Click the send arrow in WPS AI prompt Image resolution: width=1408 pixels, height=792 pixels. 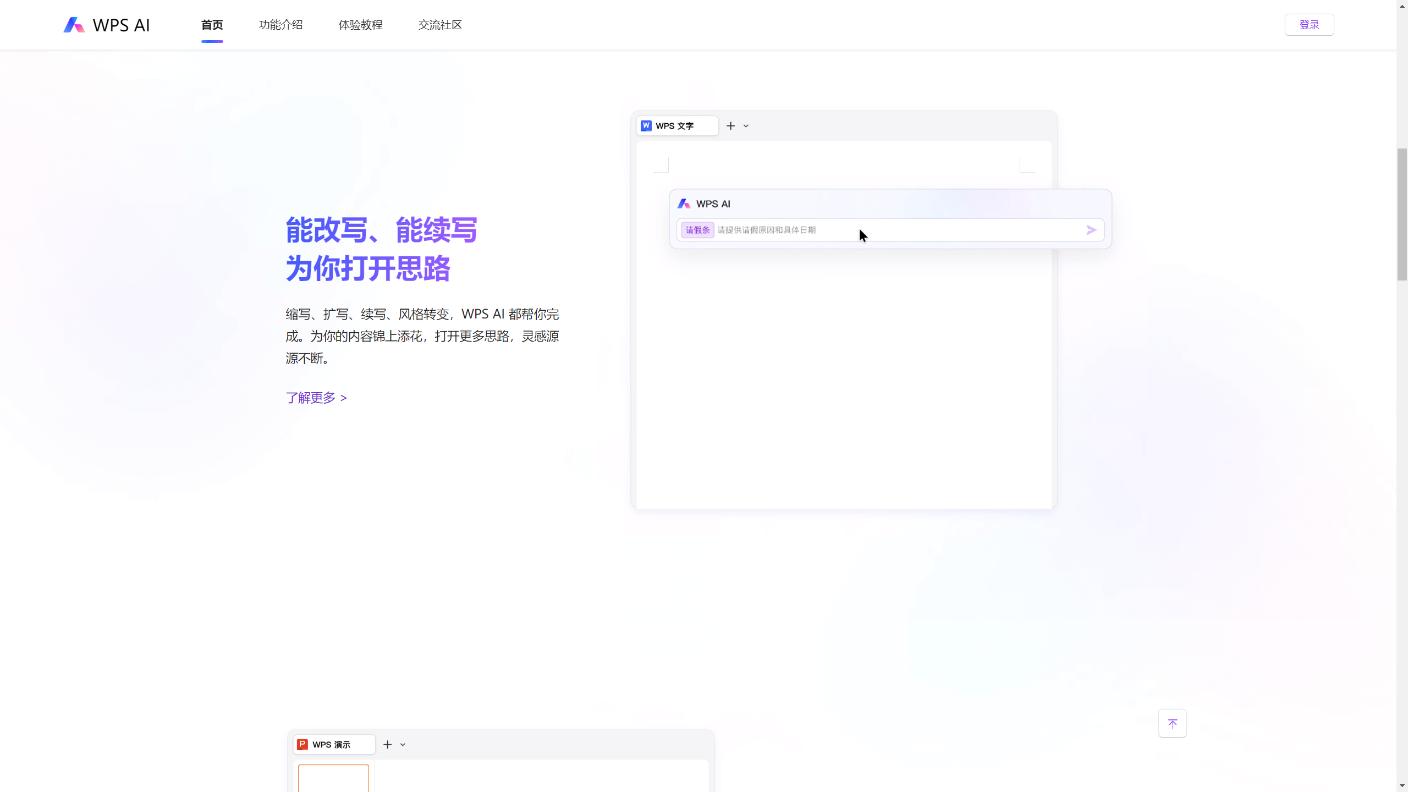click(1091, 230)
